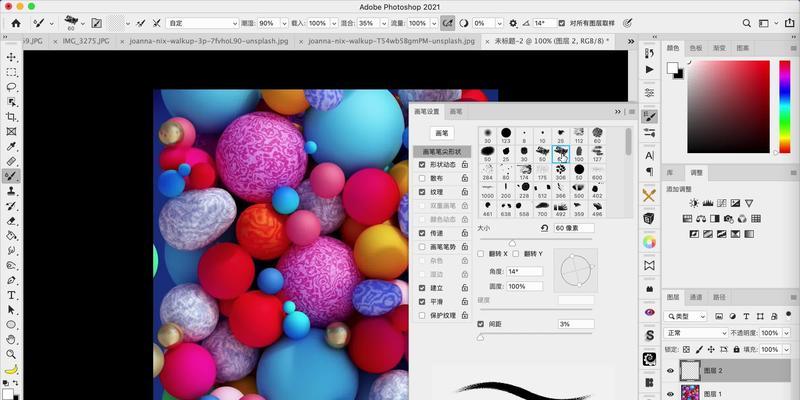Image resolution: width=800 pixels, height=400 pixels.
Task: Select the Paint Bucket tool
Action: pos(11,236)
